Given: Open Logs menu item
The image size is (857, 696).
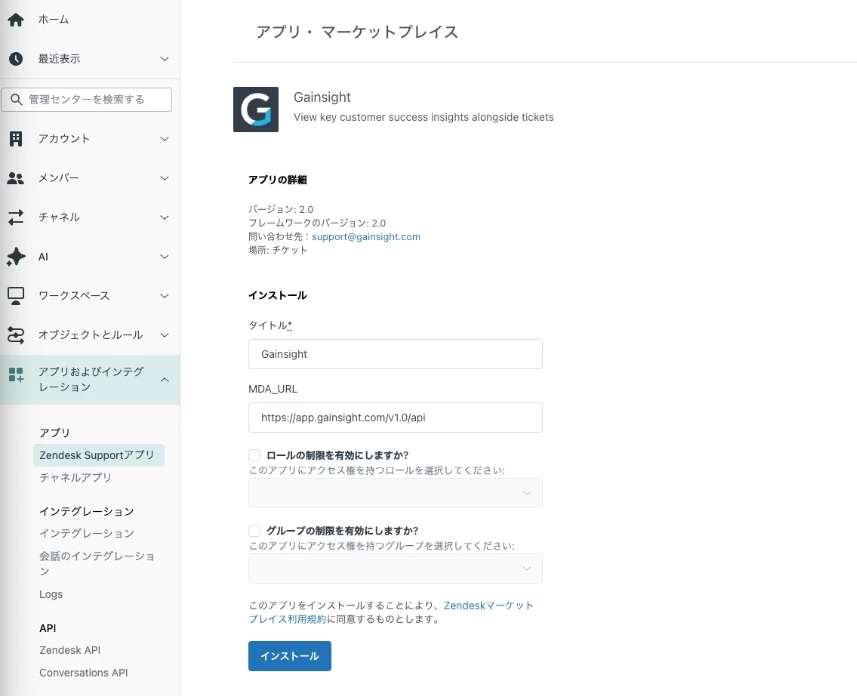Looking at the screenshot, I should point(51,594).
